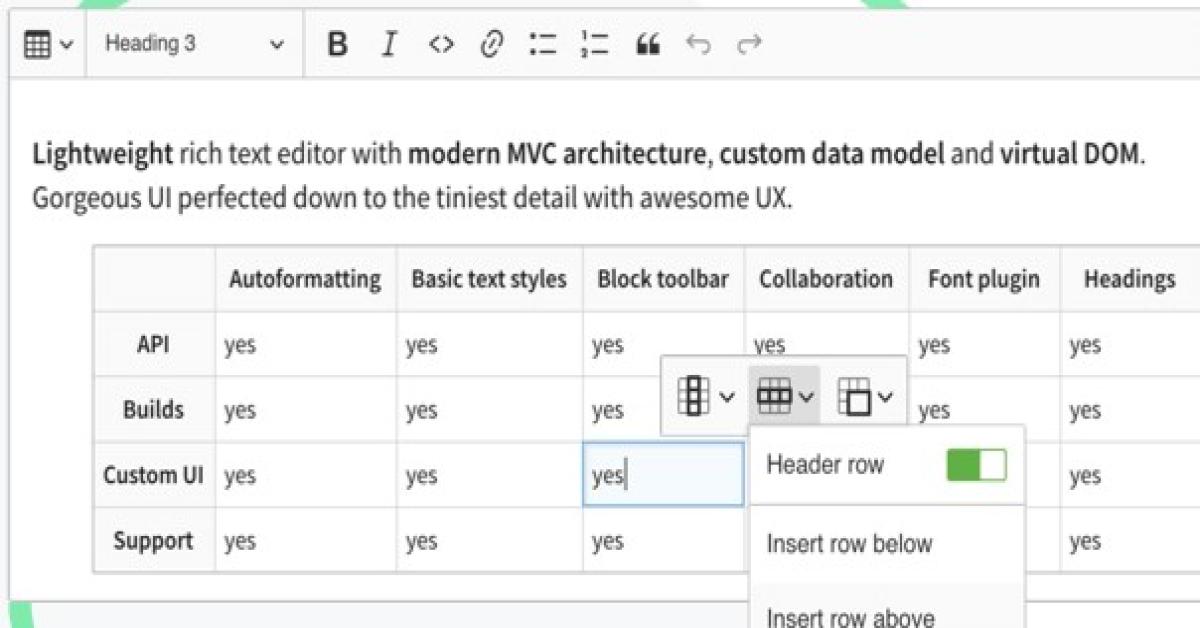
Task: Collapse the table row options dropdown
Action: point(785,396)
